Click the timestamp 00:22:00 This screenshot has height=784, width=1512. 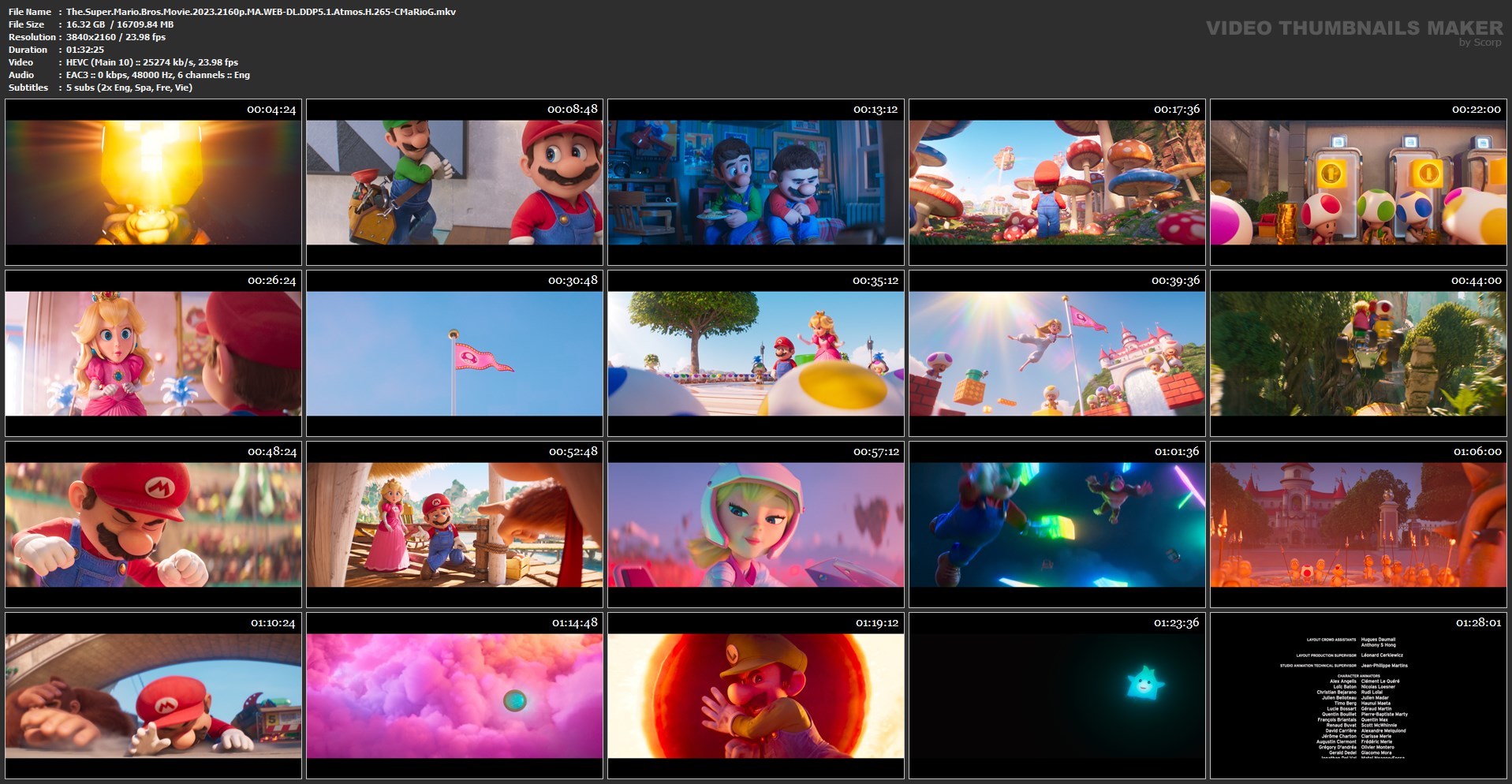(1477, 110)
